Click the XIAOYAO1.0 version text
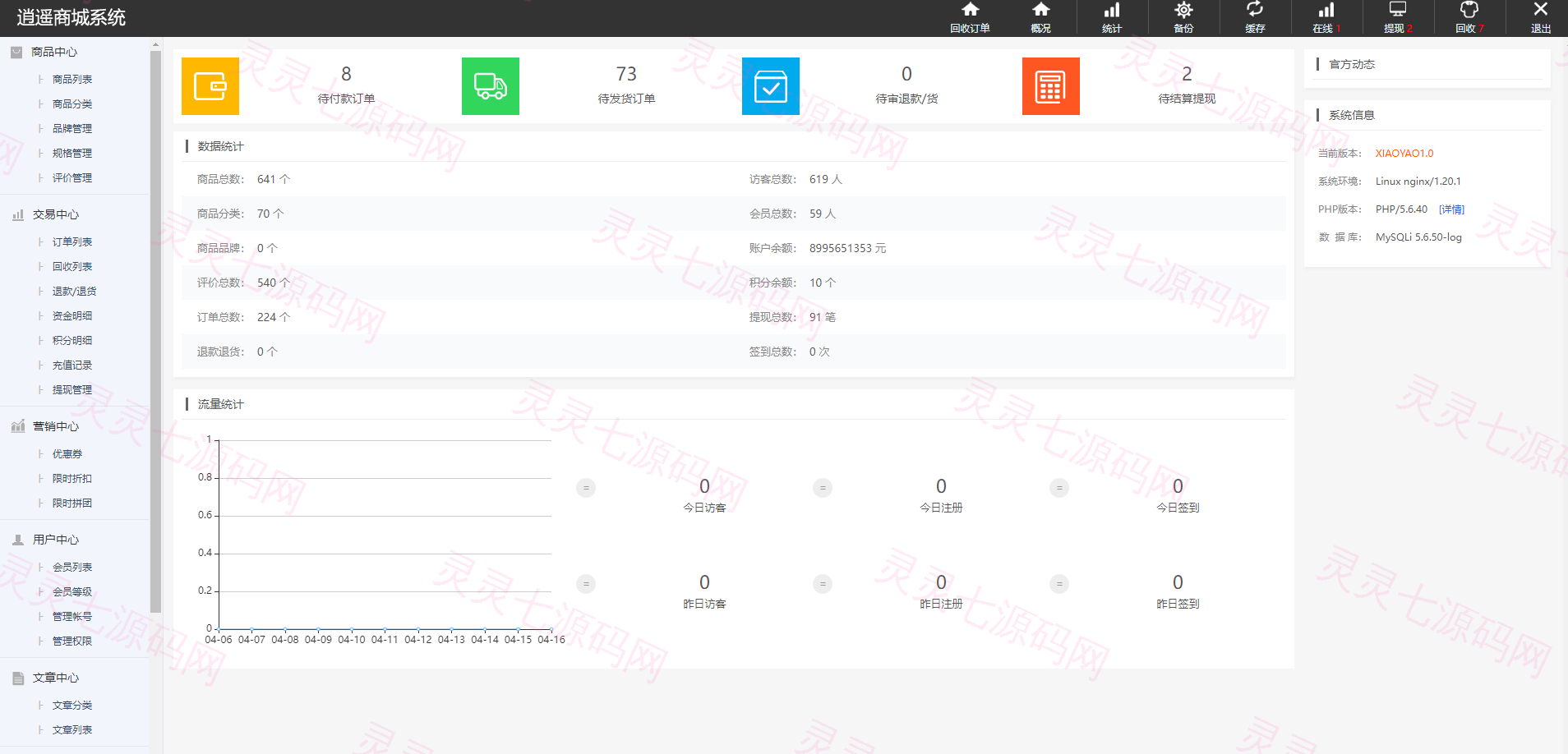1568x754 pixels. click(x=1404, y=154)
